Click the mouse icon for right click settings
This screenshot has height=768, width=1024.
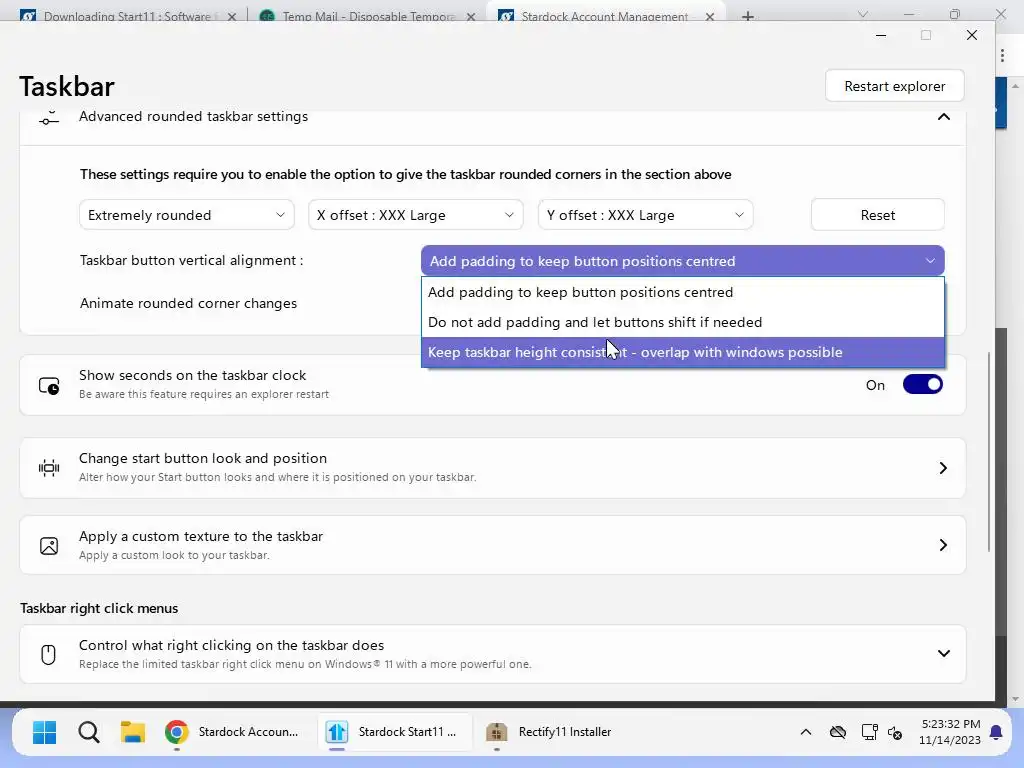[x=48, y=654]
